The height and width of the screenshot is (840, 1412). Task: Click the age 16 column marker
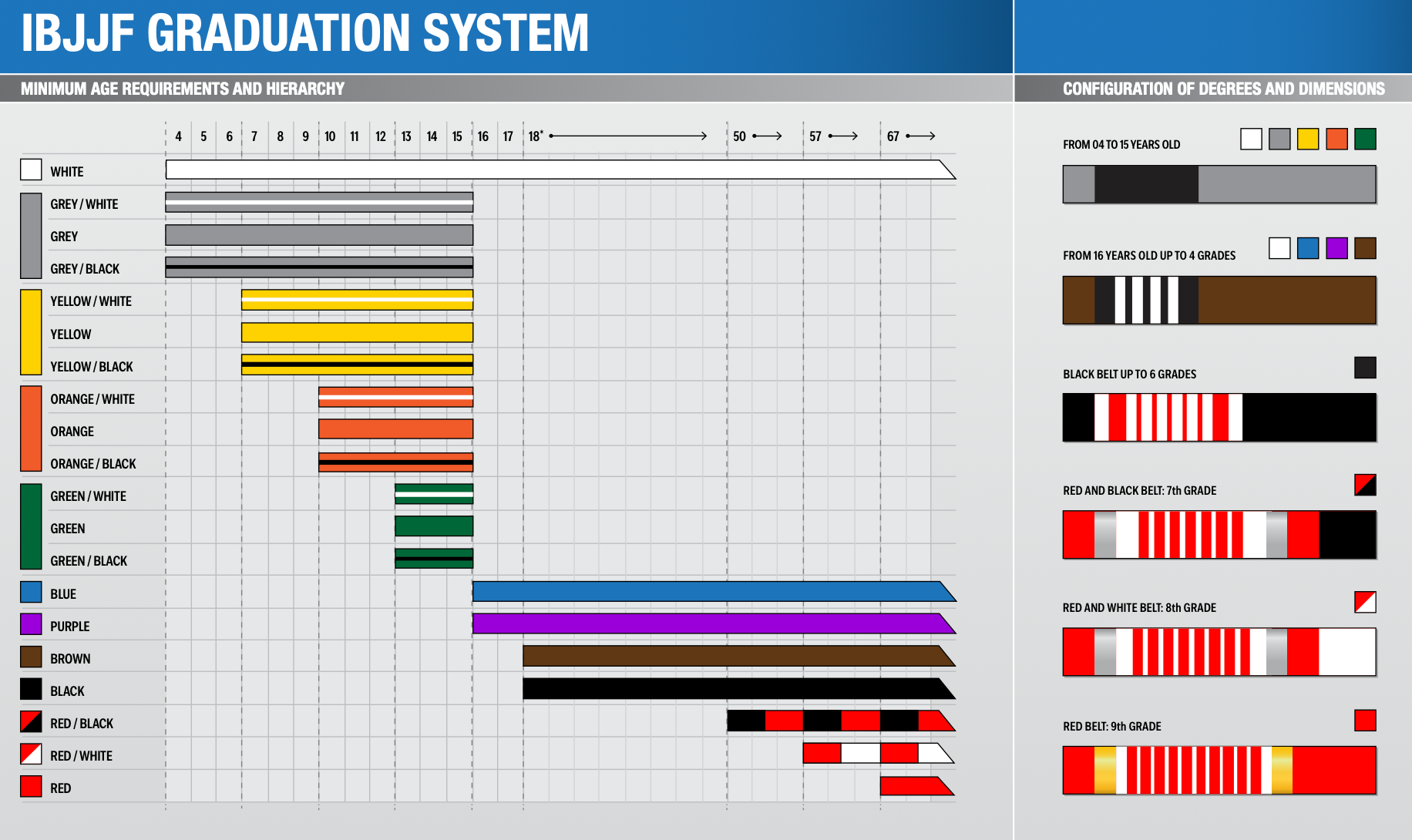click(482, 136)
